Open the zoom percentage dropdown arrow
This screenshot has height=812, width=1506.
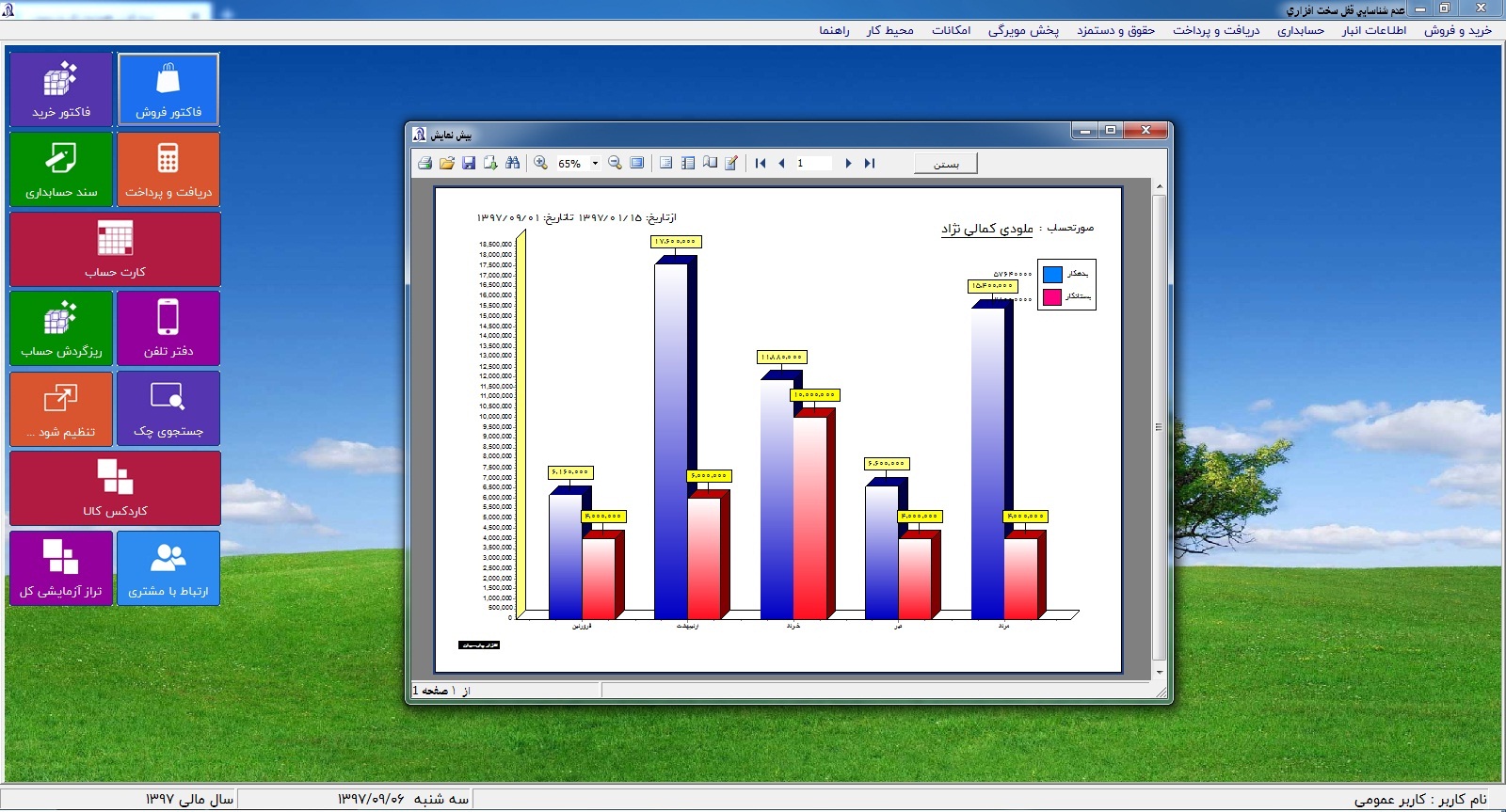coord(595,163)
